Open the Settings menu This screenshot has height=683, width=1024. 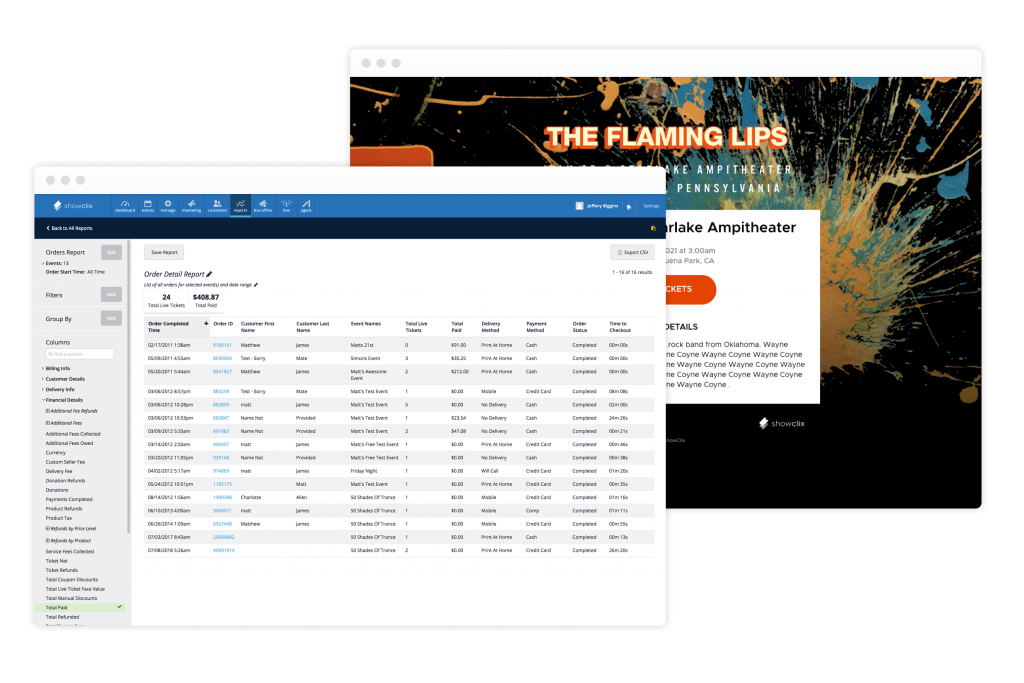point(651,205)
